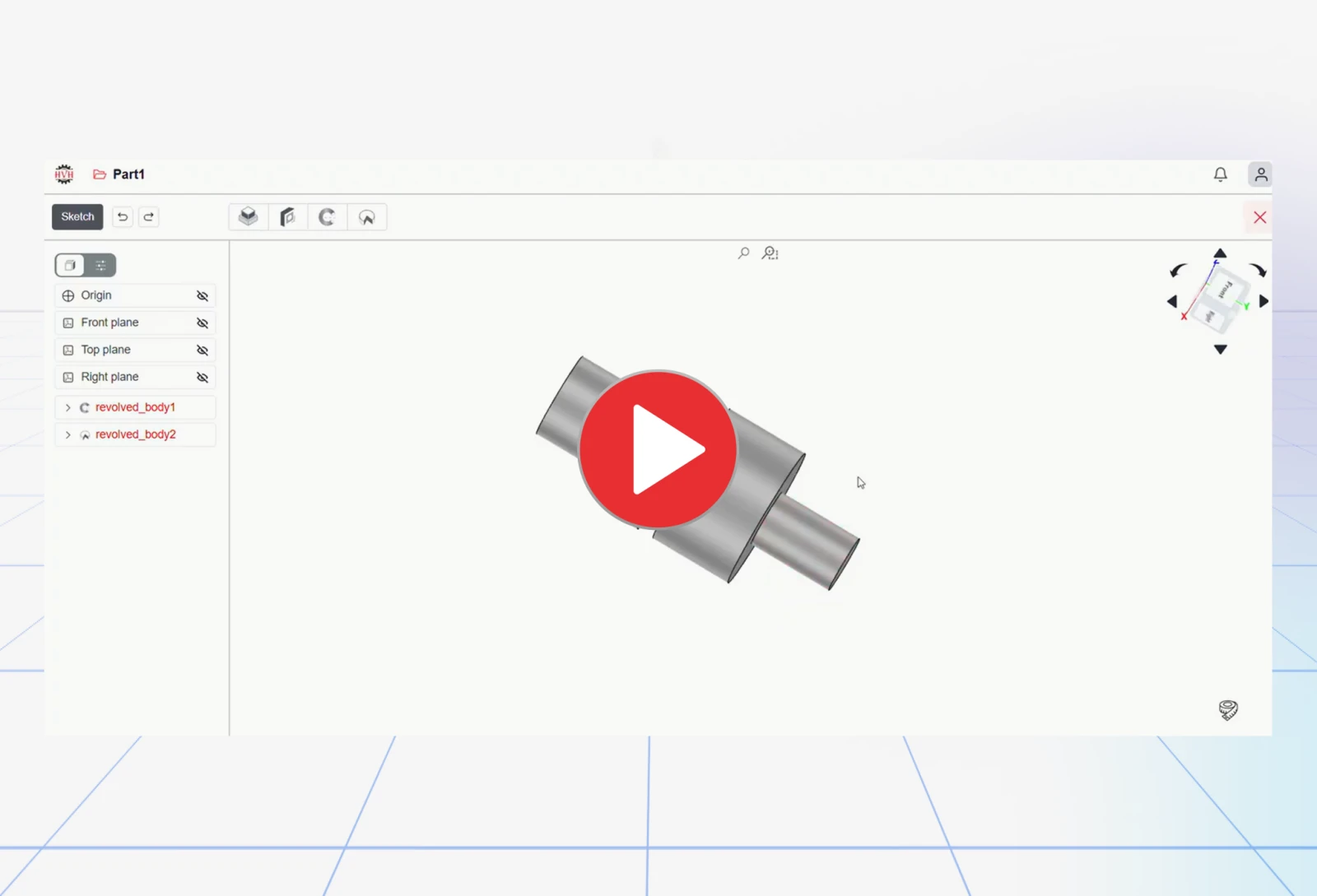Open the notifications bell
Image resolution: width=1317 pixels, height=896 pixels.
[x=1221, y=174]
